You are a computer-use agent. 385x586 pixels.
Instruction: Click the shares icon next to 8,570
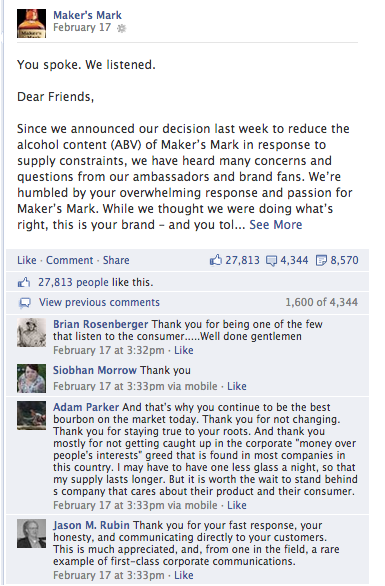pos(321,260)
